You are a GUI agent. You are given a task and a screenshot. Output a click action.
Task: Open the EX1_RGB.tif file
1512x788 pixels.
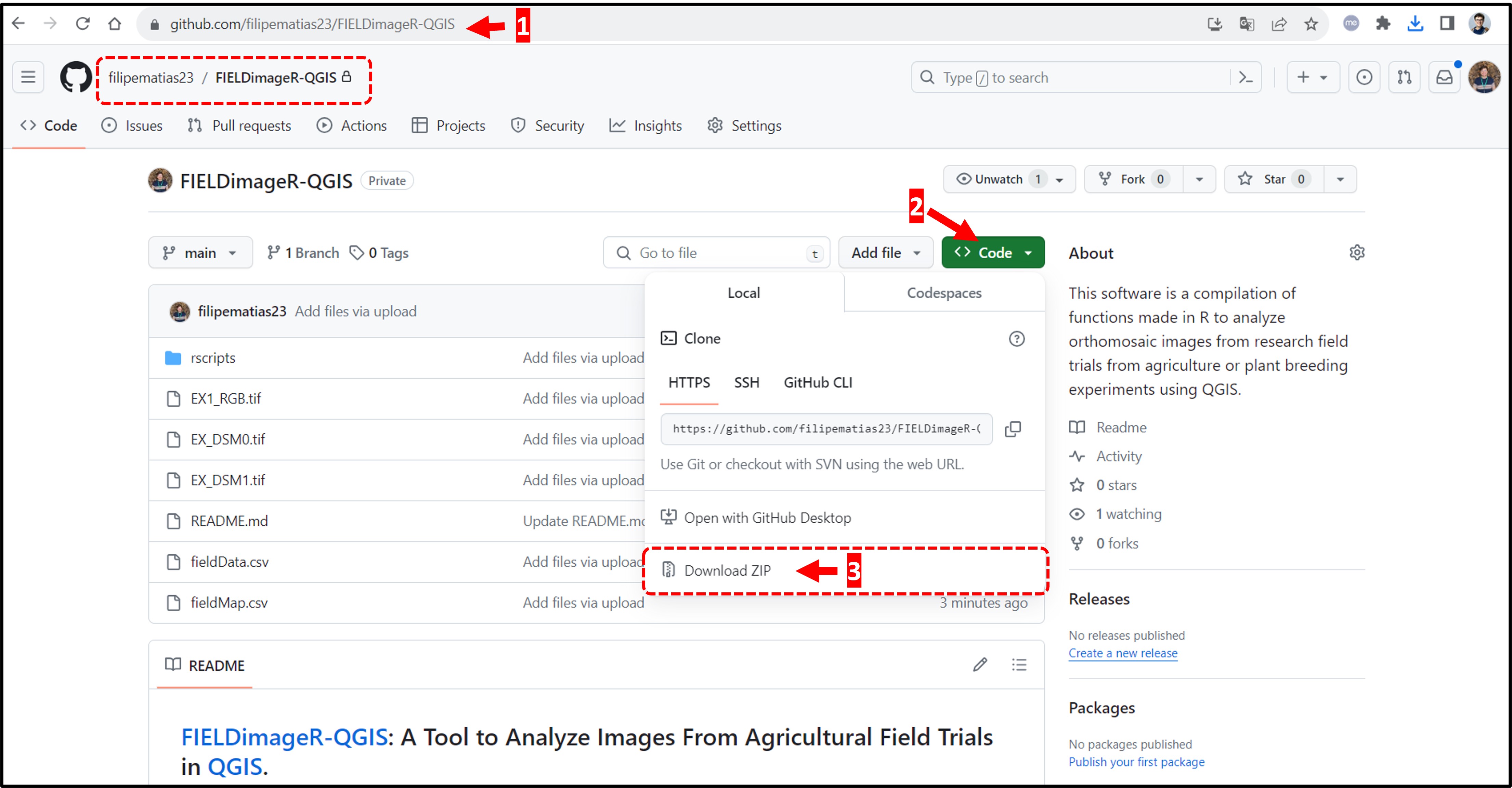pyautogui.click(x=225, y=399)
